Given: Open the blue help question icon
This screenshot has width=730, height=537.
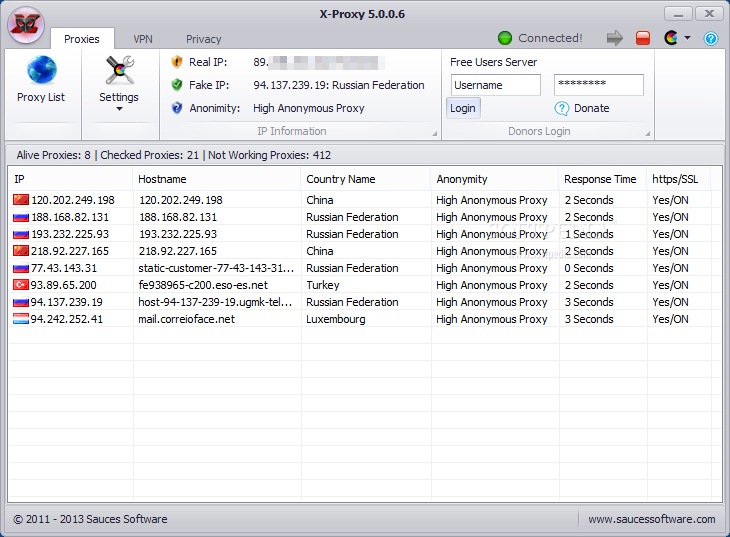Looking at the screenshot, I should [x=710, y=38].
